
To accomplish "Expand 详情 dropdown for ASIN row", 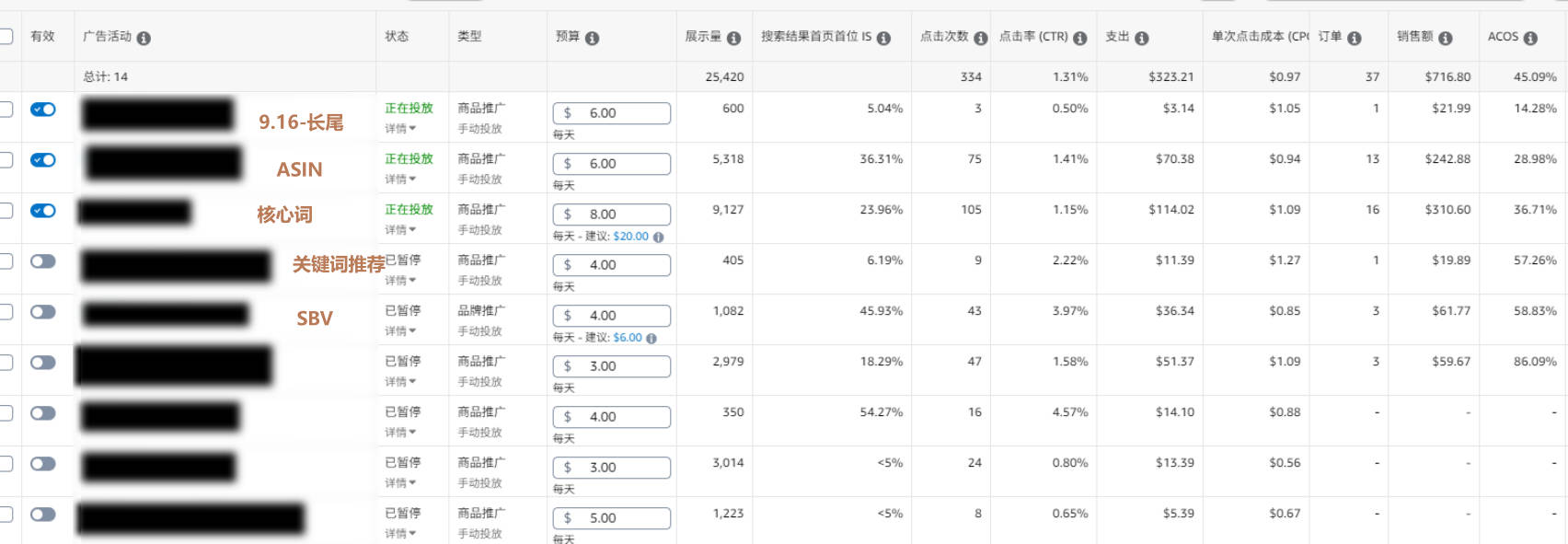I will coord(400,179).
